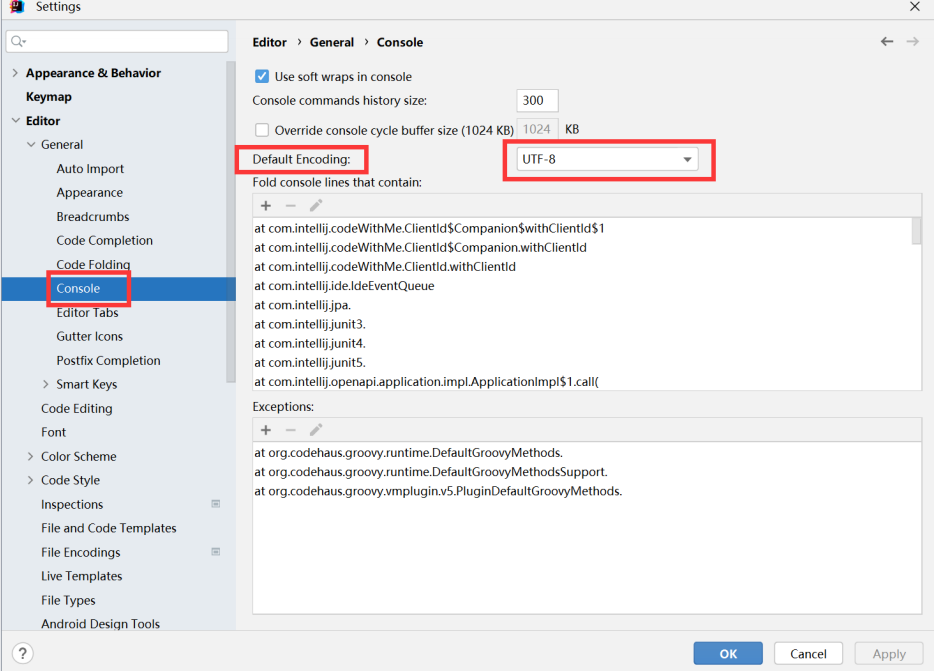The image size is (934, 671).
Task: Select ApplicationImpl$1.call( fold line
Action: [426, 381]
